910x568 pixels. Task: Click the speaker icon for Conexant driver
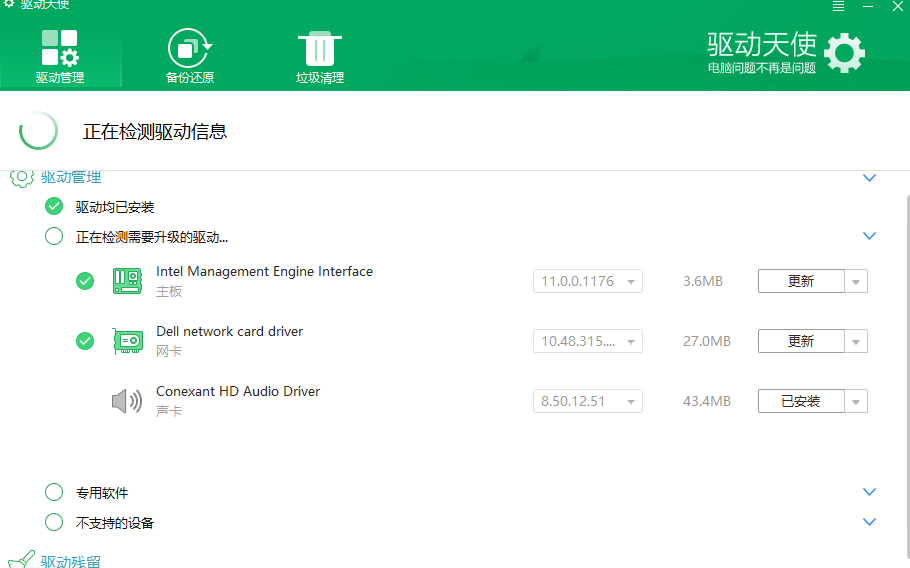[x=127, y=401]
